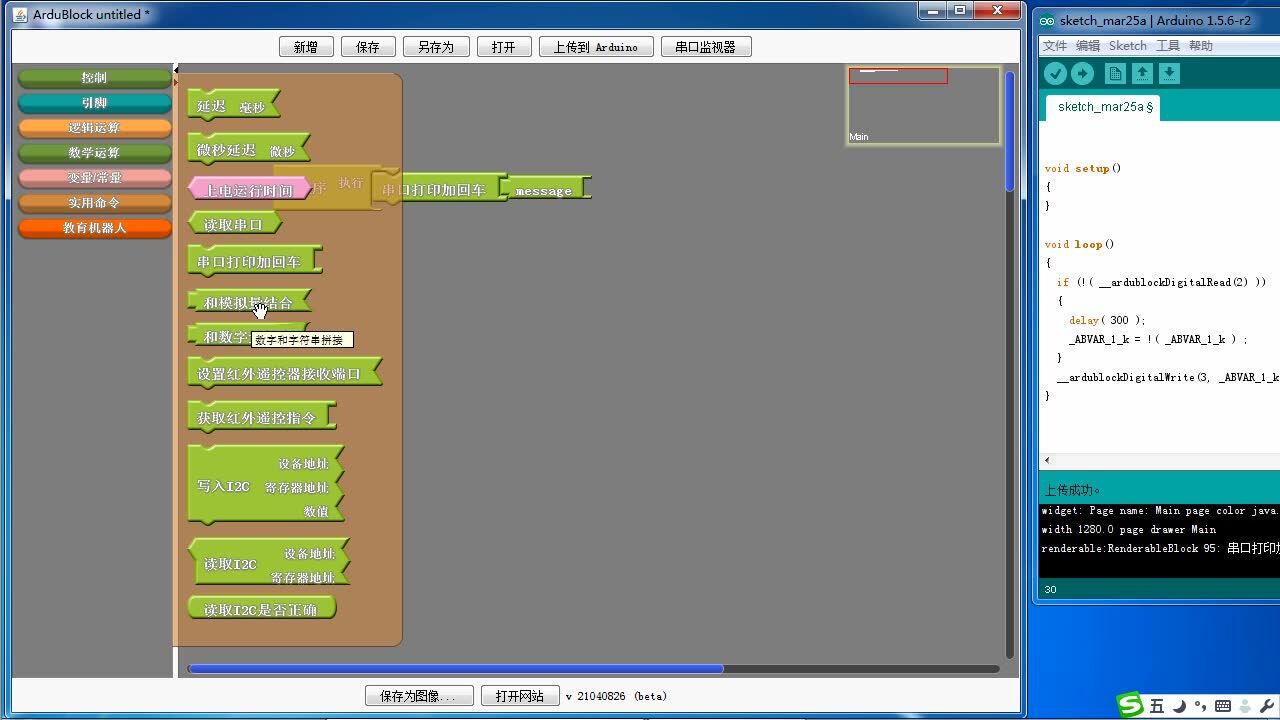
Task: Open the 文件 menu in Arduino
Action: click(1055, 46)
